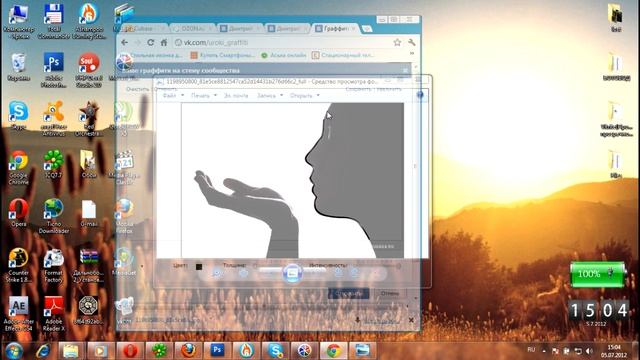The width and height of the screenshot is (640, 360).
Task: Launch Internet Explorer from the taskbar
Action: pyautogui.click(x=42, y=351)
